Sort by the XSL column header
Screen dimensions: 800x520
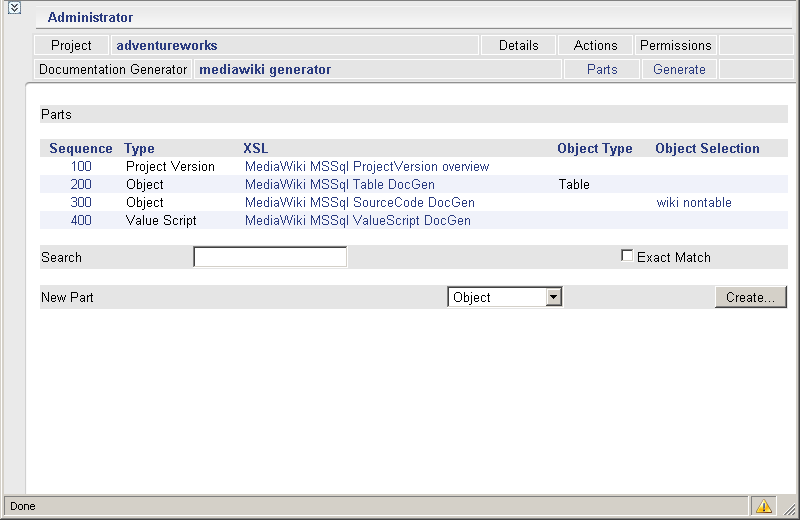pos(256,148)
